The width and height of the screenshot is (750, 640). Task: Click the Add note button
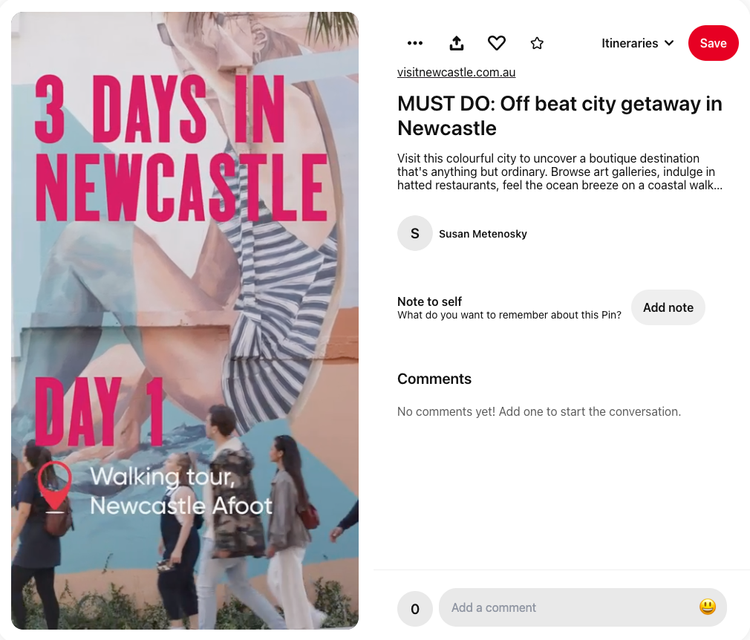[668, 308]
